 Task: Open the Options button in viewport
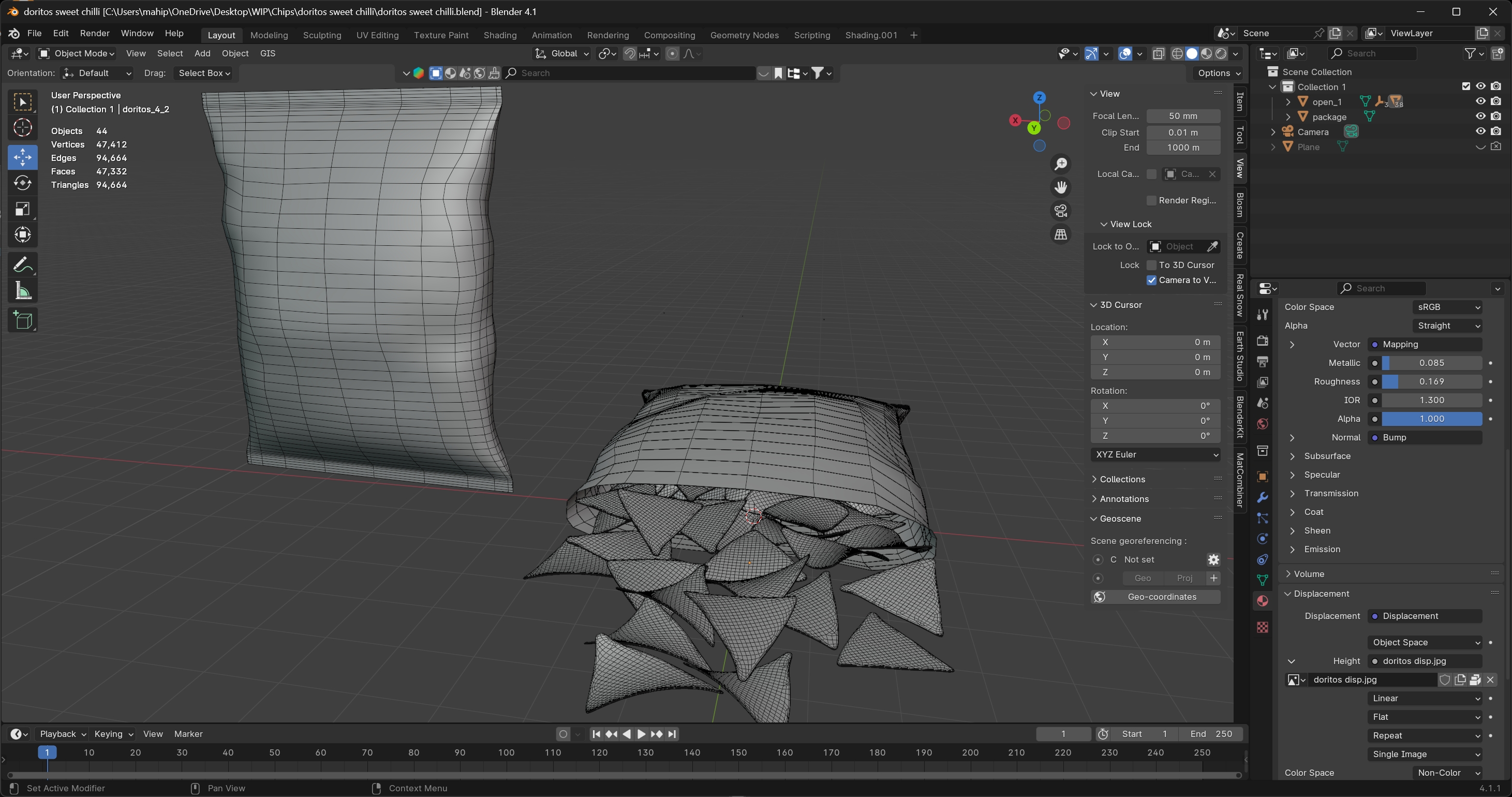(1219, 73)
